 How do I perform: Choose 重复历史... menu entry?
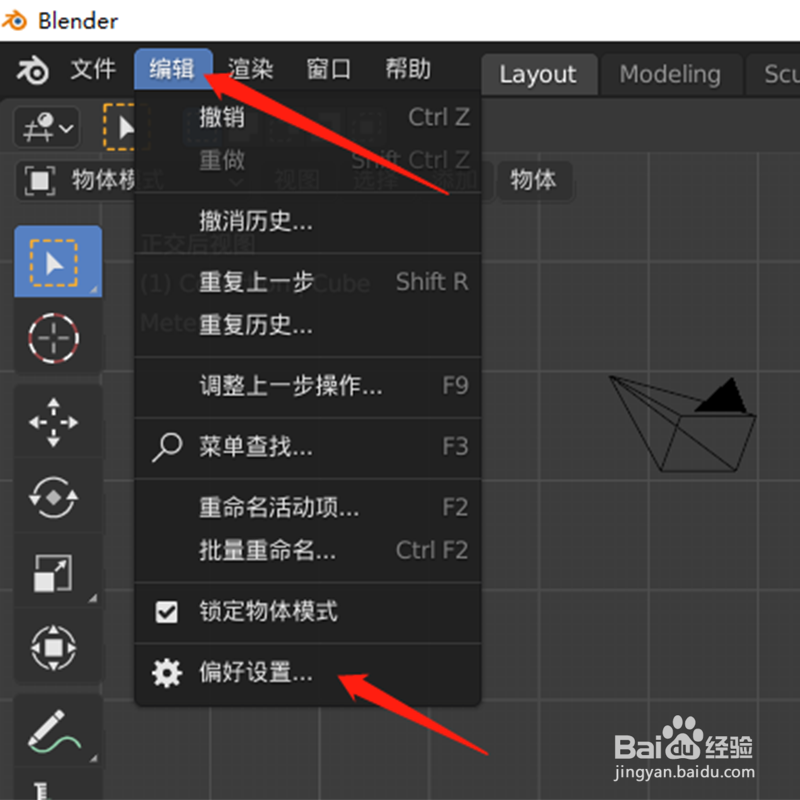click(308, 325)
